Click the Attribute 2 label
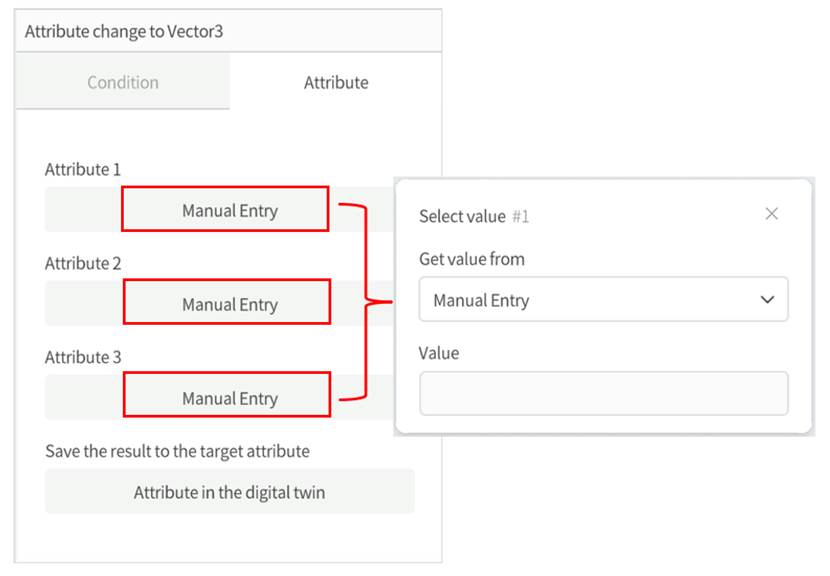Image resolution: width=830 pixels, height=576 pixels. [x=83, y=264]
